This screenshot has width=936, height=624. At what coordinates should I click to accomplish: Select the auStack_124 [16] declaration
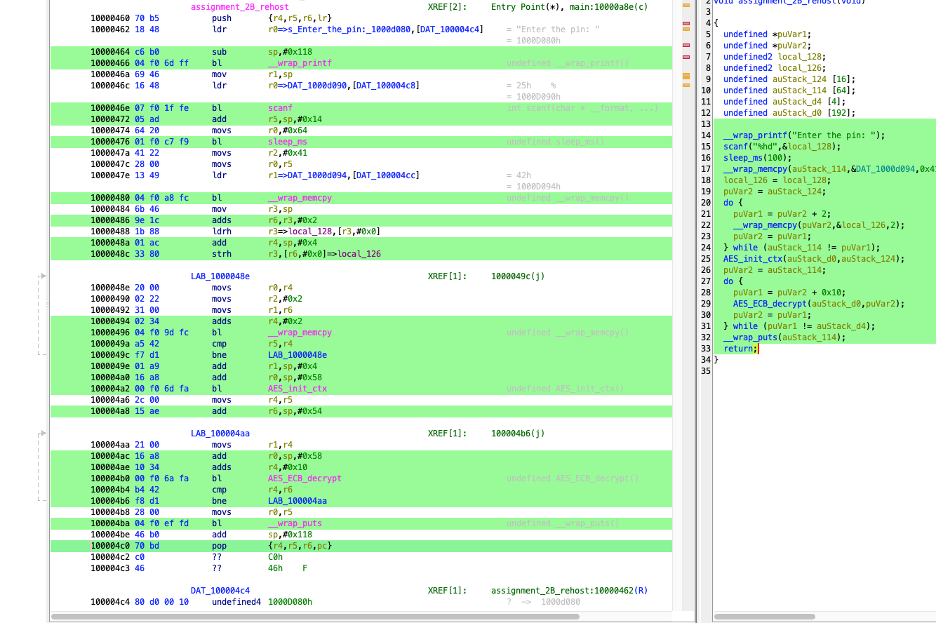pyautogui.click(x=789, y=79)
